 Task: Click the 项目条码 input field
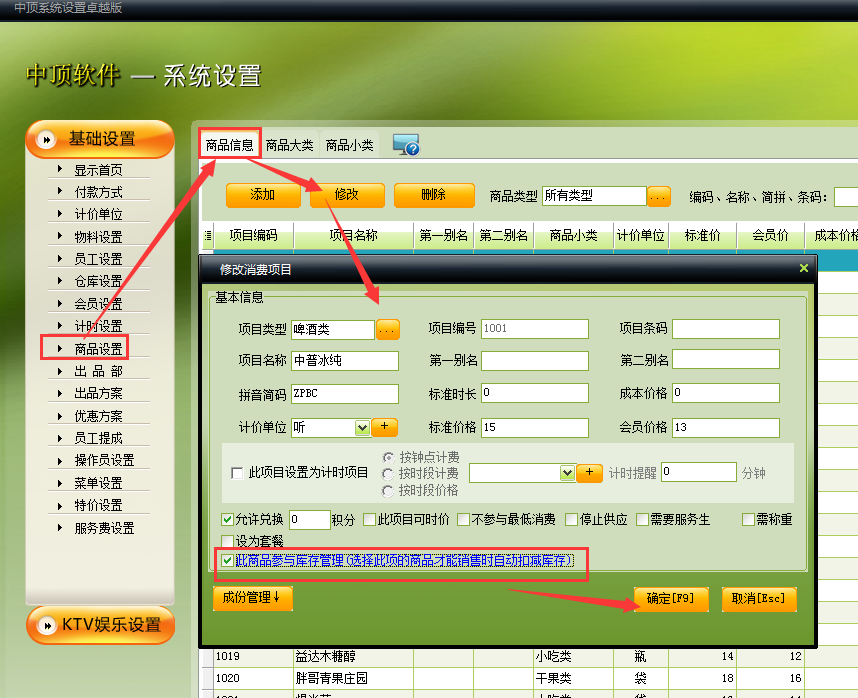[726, 329]
